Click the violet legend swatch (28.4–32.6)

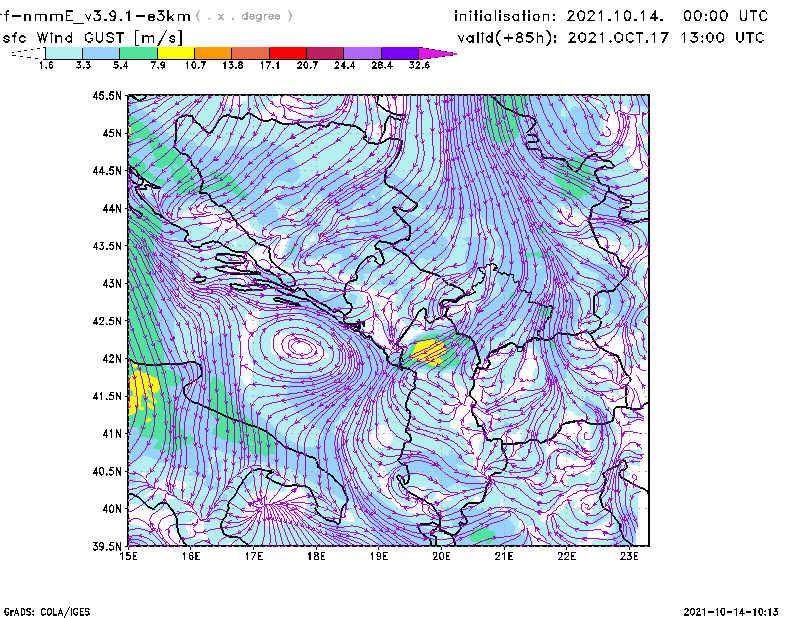pyautogui.click(x=400, y=53)
